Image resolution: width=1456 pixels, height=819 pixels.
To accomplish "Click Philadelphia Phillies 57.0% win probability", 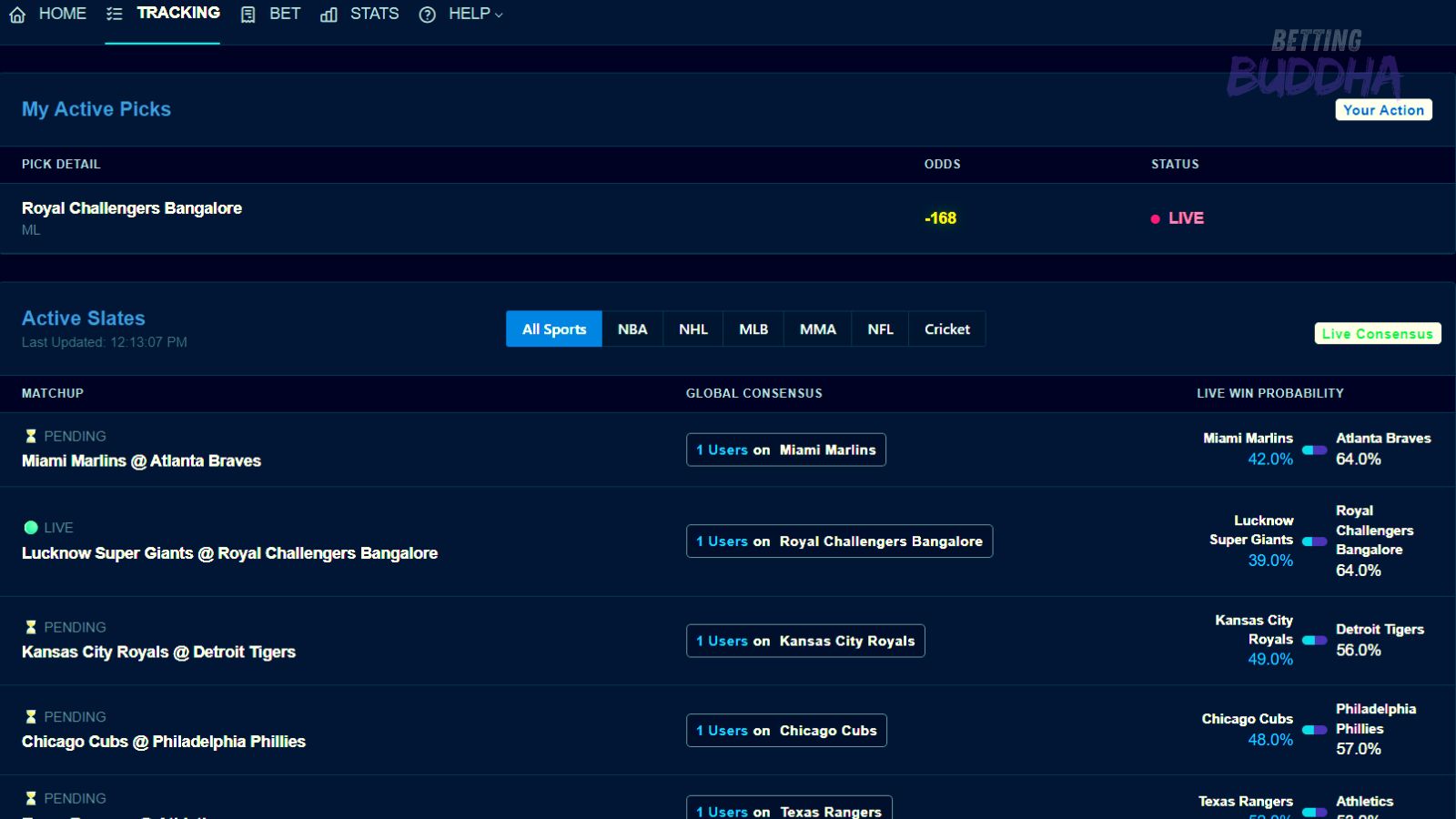I will click(1359, 749).
